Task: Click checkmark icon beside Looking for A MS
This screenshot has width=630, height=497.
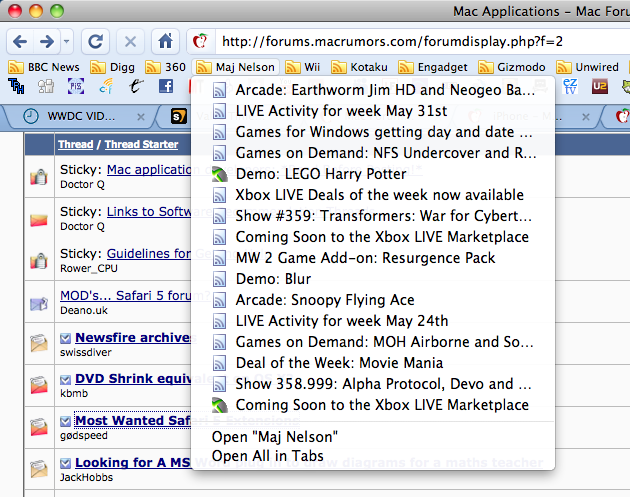Action: point(65,464)
